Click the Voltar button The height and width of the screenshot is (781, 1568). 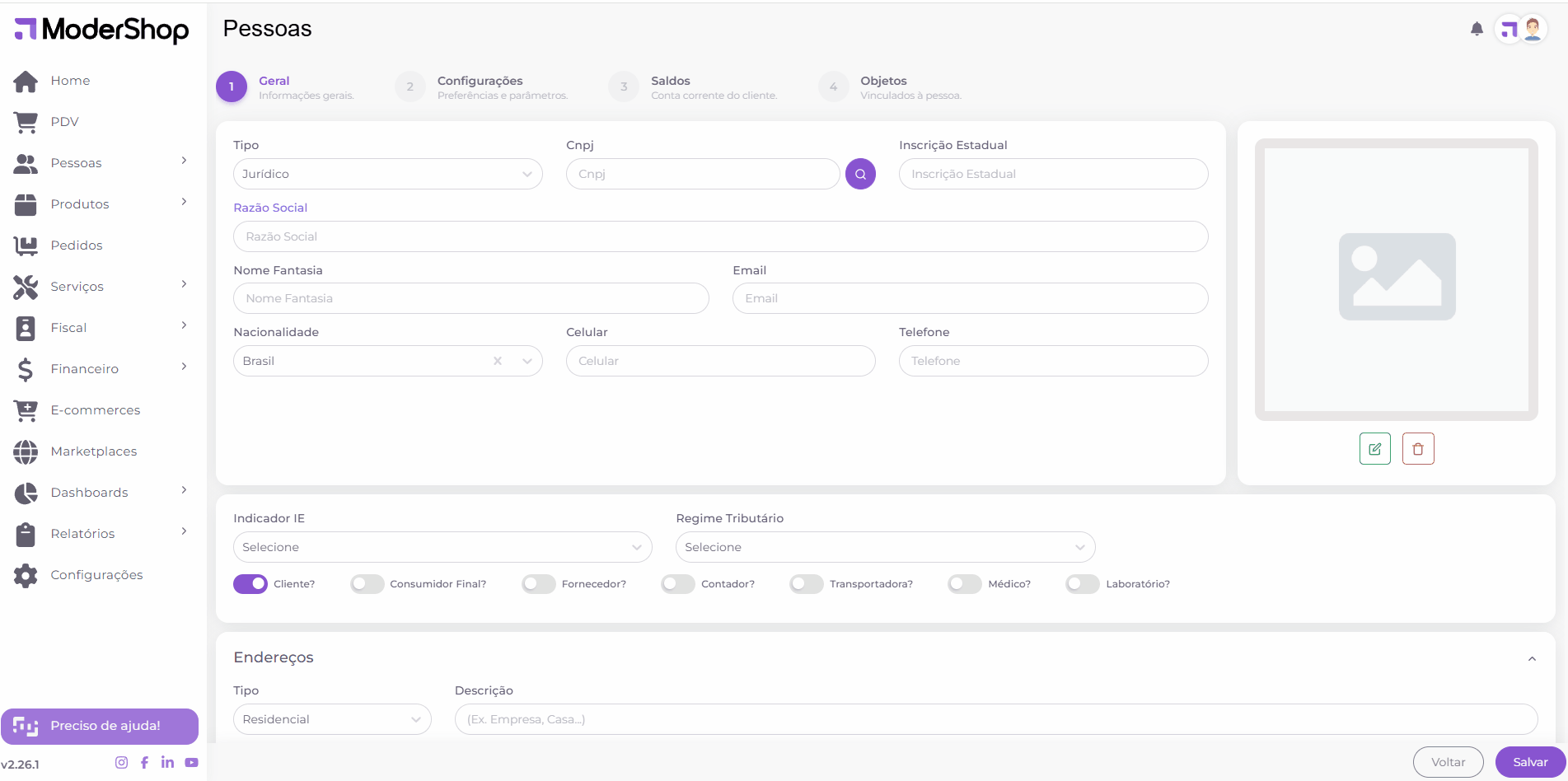click(1448, 762)
